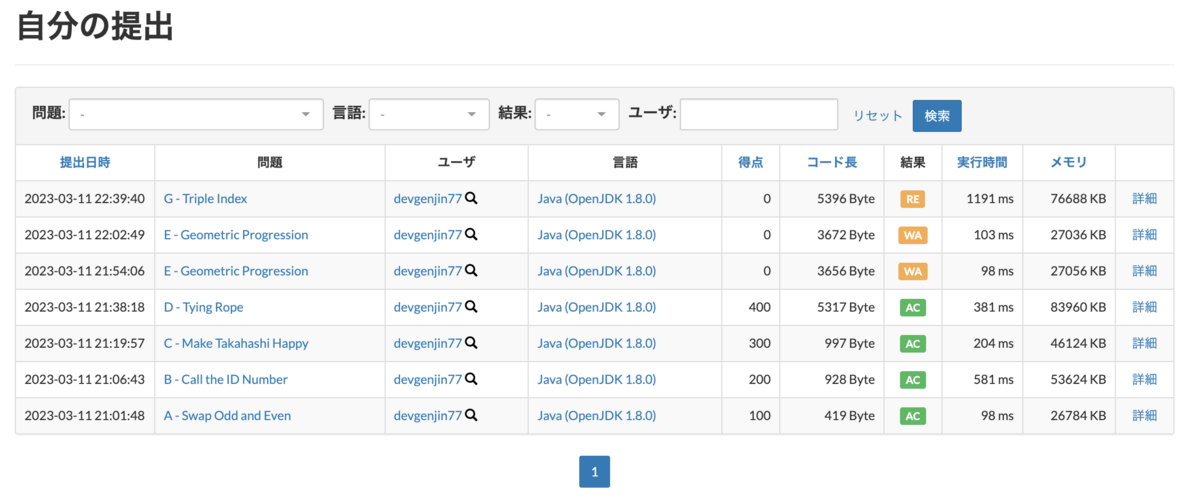
Task: Select the 自分の提出 page heading
Action: pos(96,27)
